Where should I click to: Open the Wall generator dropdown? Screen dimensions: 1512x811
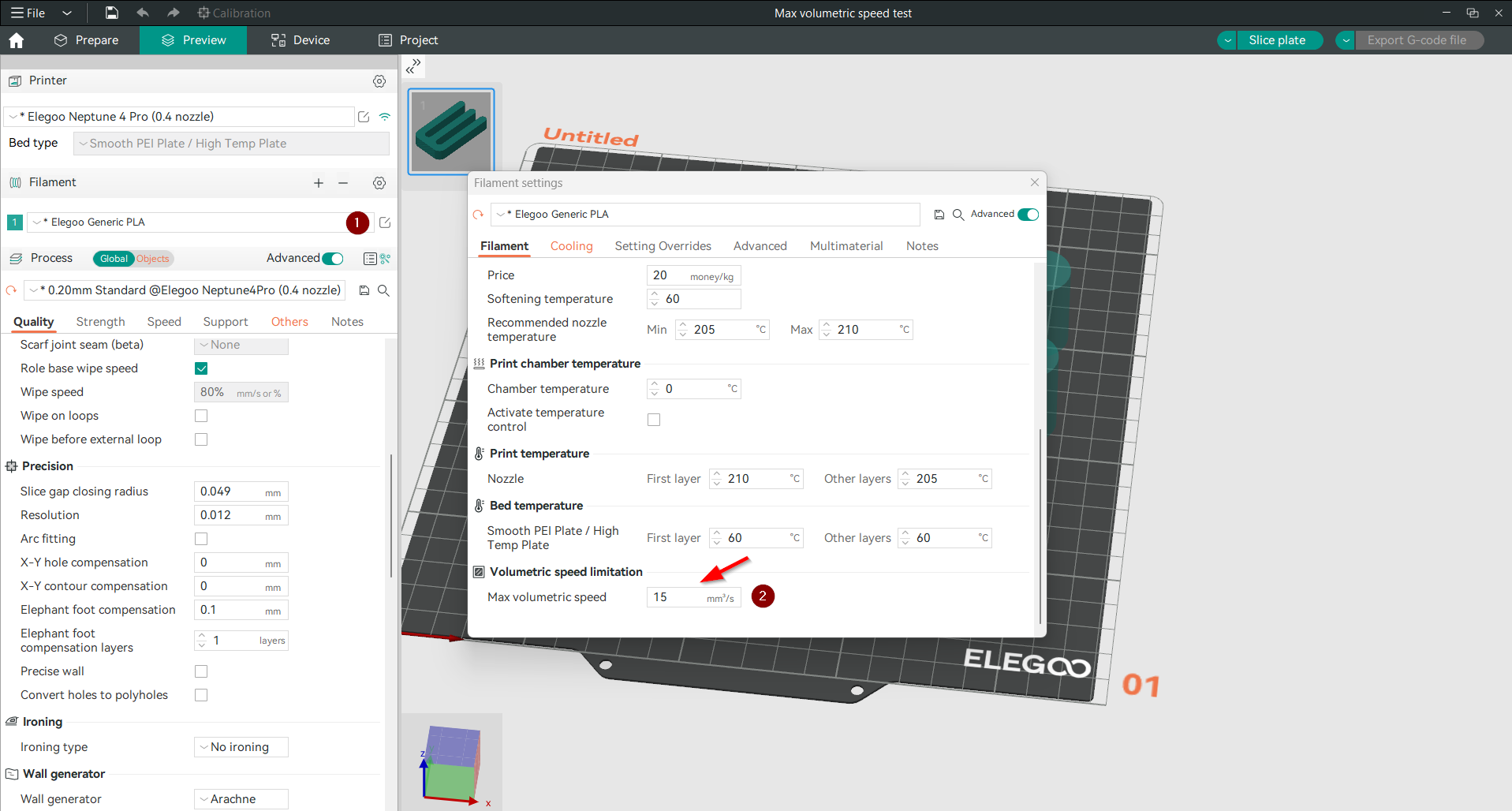tap(241, 799)
